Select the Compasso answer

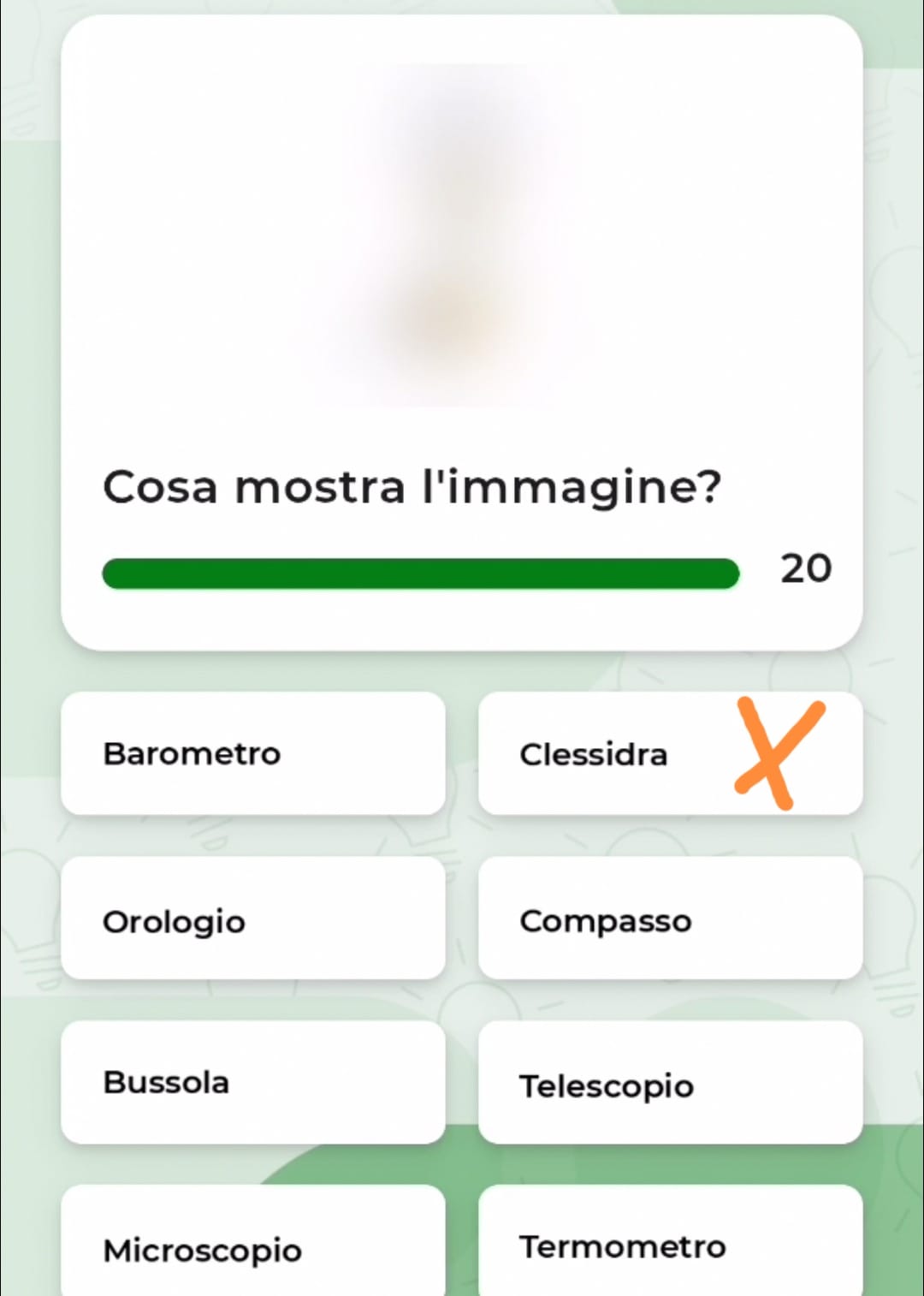(670, 918)
